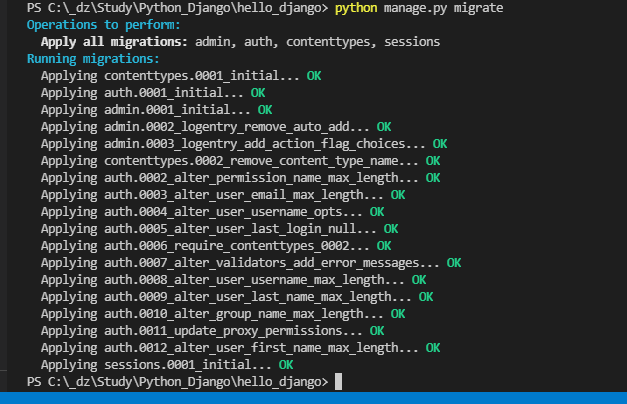Image resolution: width=627 pixels, height=404 pixels.
Task: Click auth.0002_alter_permission_name_max_length line
Action: point(240,178)
